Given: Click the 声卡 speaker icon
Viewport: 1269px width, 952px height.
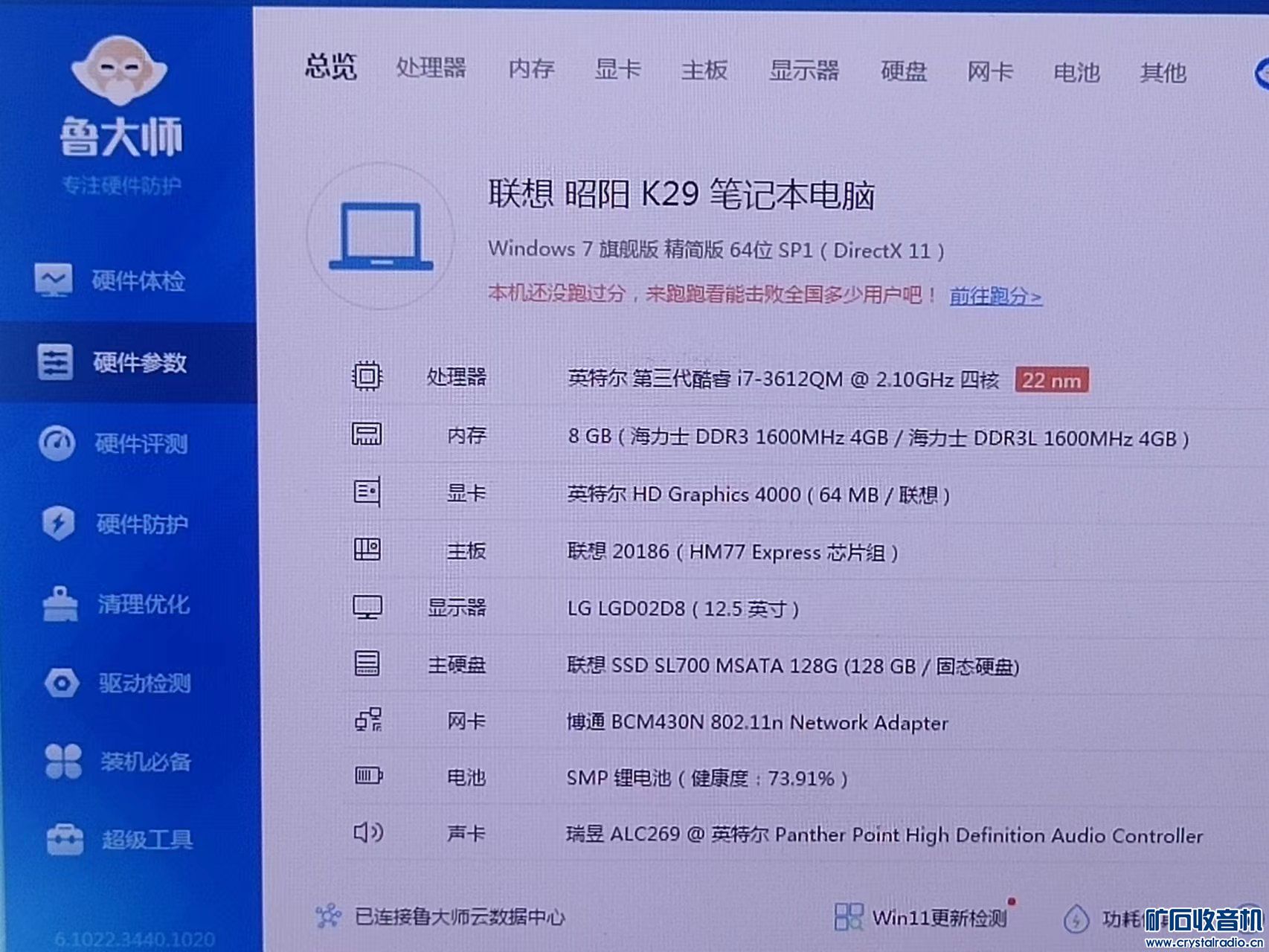Looking at the screenshot, I should (x=369, y=832).
